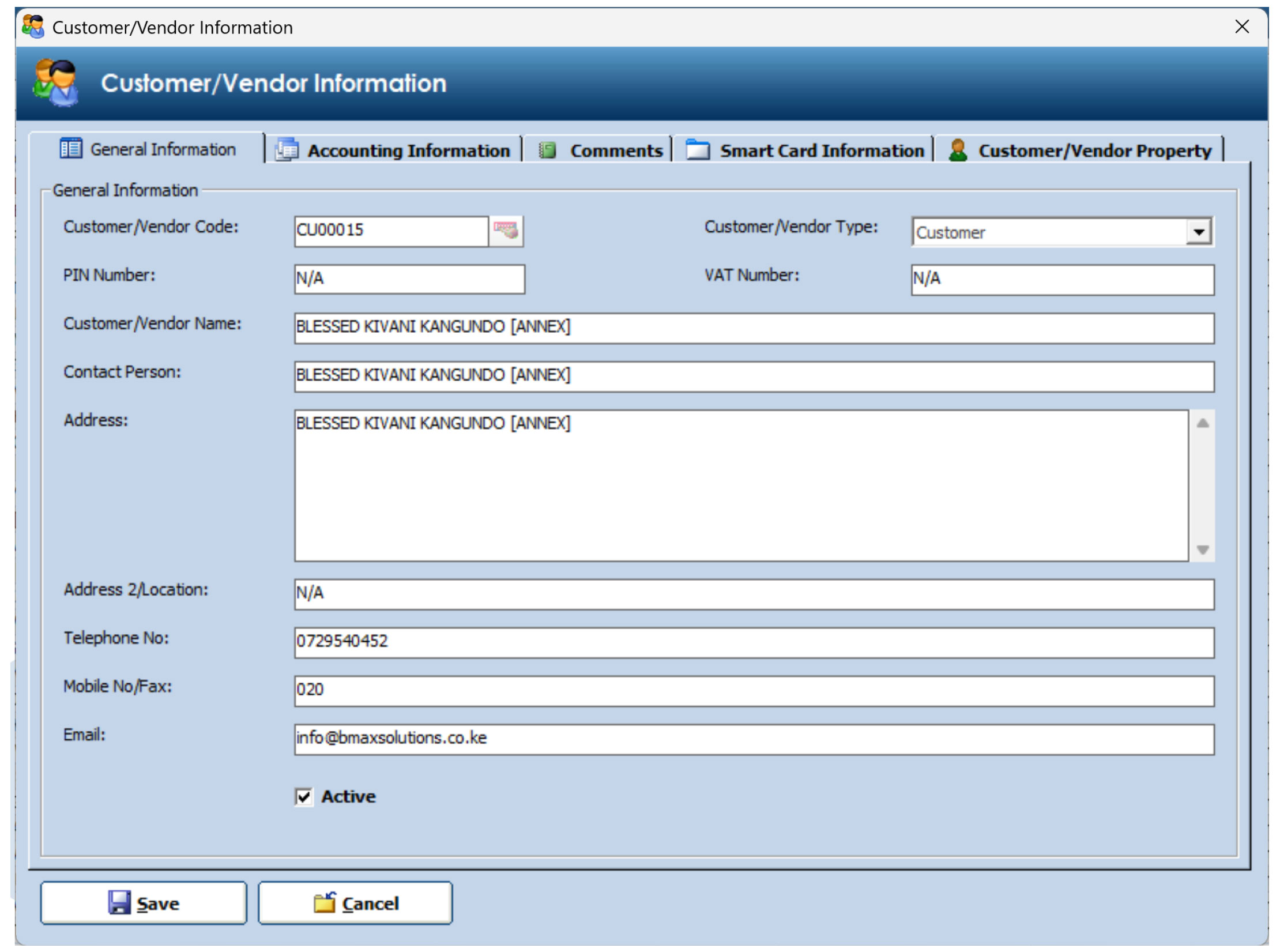Click the floppy disk icon on Save
Image resolution: width=1280 pixels, height=952 pixels.
tap(119, 902)
